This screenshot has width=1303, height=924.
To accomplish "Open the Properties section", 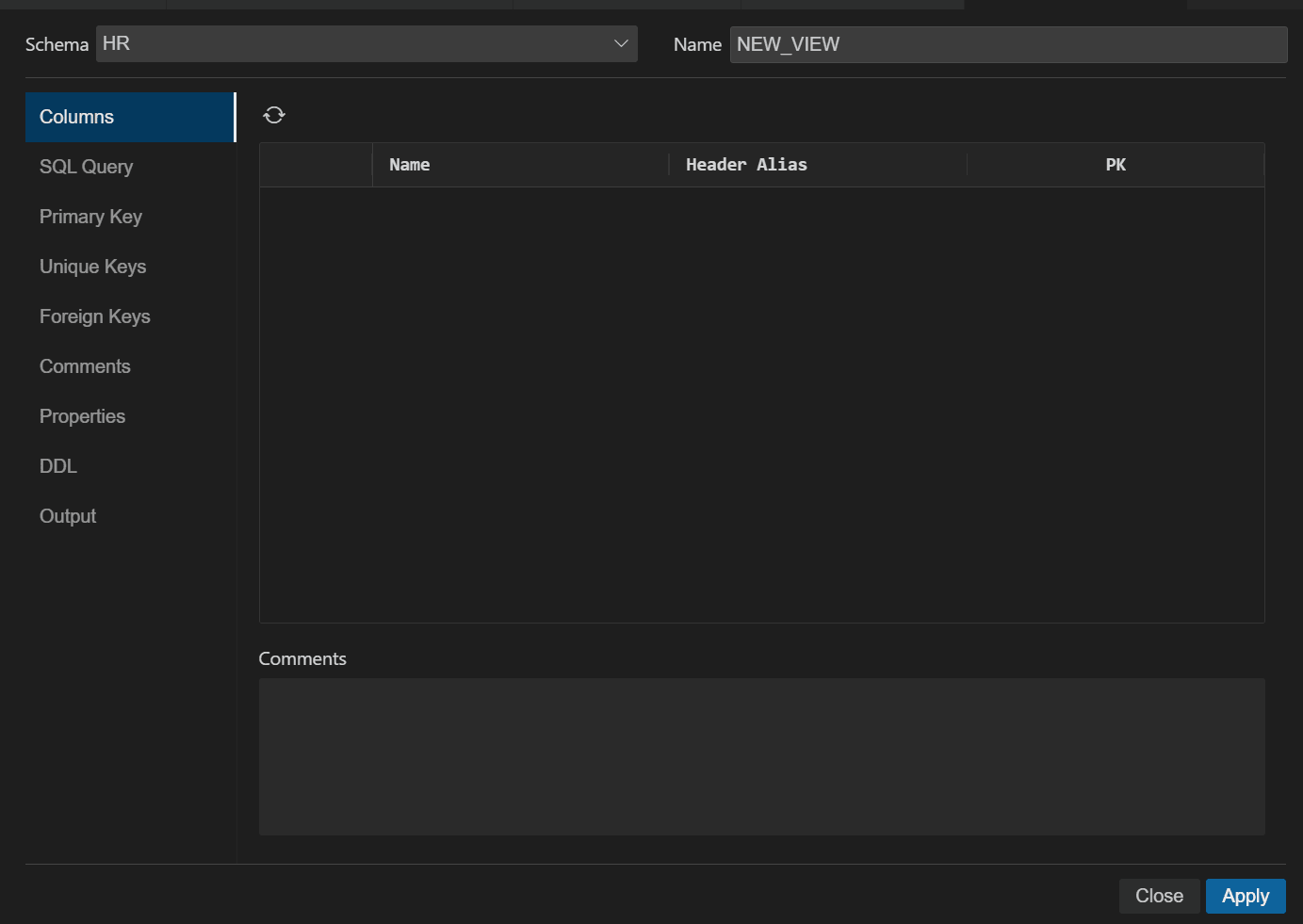I will coord(82,415).
